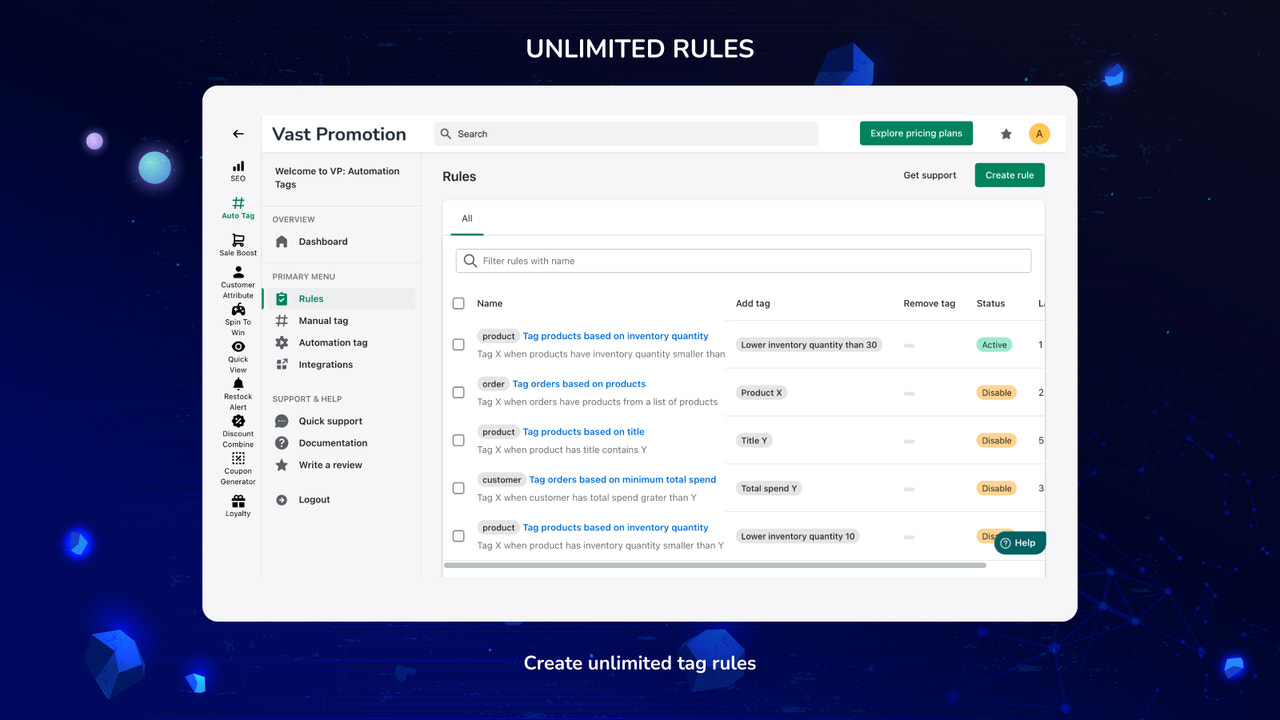Select the Auto Tag sidebar icon

237,206
